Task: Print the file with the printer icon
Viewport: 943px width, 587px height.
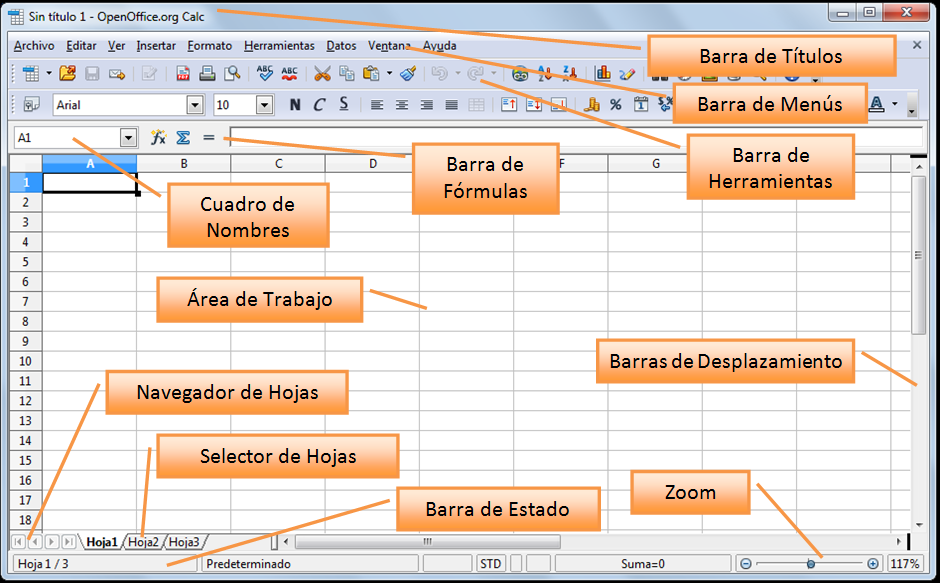Action: tap(207, 74)
